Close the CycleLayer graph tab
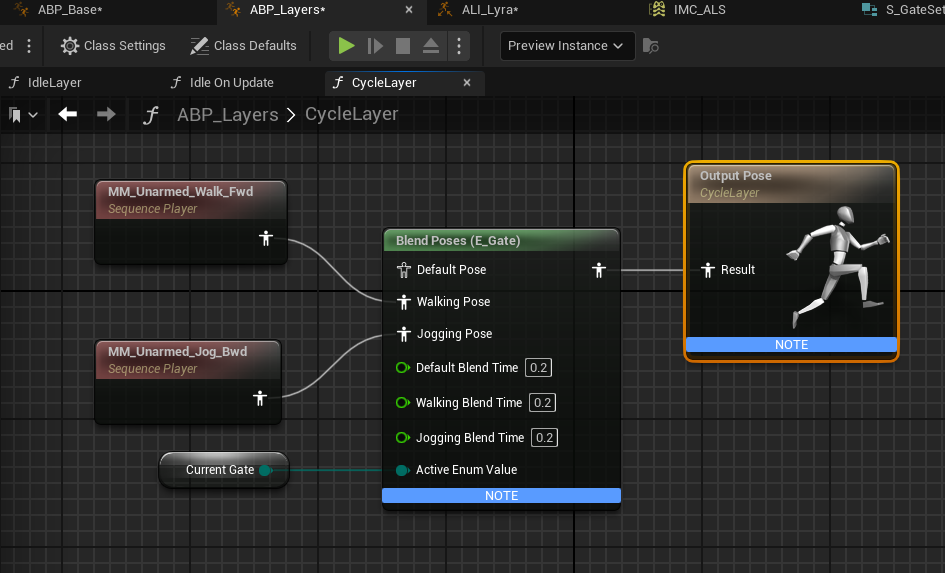This screenshot has height=573, width=945. coord(466,83)
